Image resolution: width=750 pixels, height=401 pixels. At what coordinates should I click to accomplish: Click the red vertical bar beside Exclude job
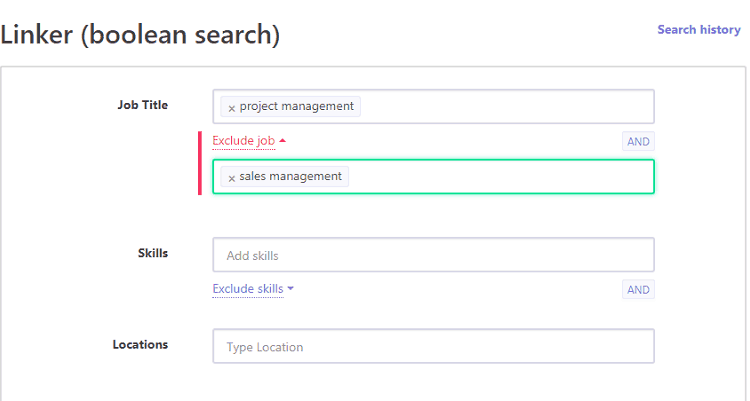pyautogui.click(x=200, y=163)
